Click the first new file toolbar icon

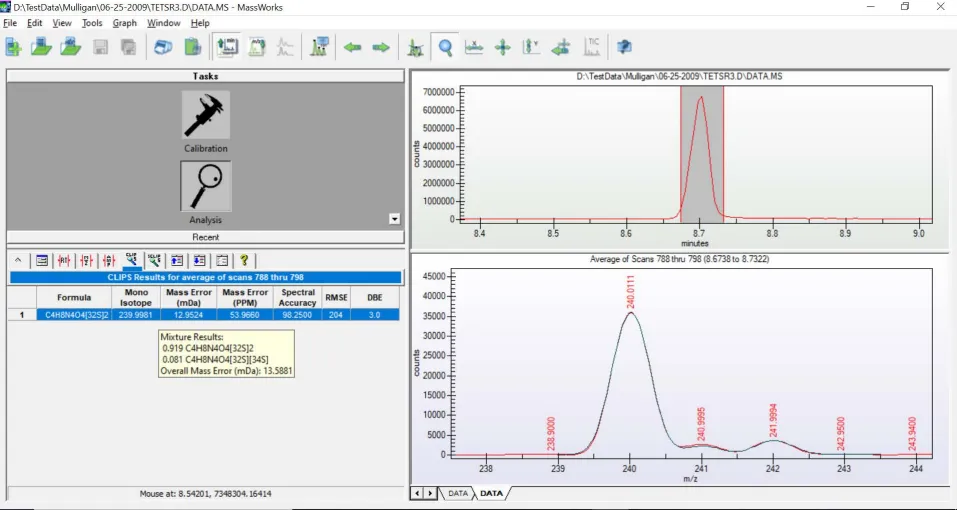(14, 47)
